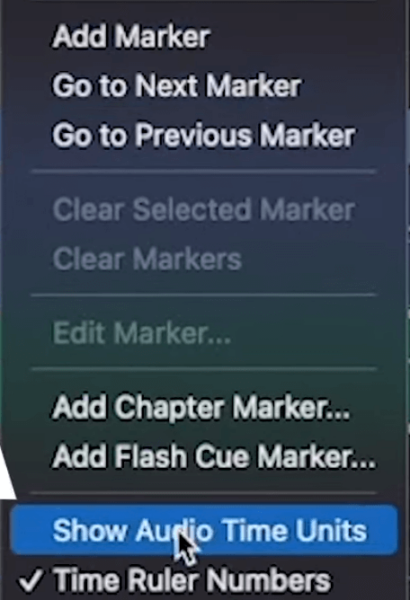Select Go to Previous Marker
410x600 pixels.
tap(205, 135)
